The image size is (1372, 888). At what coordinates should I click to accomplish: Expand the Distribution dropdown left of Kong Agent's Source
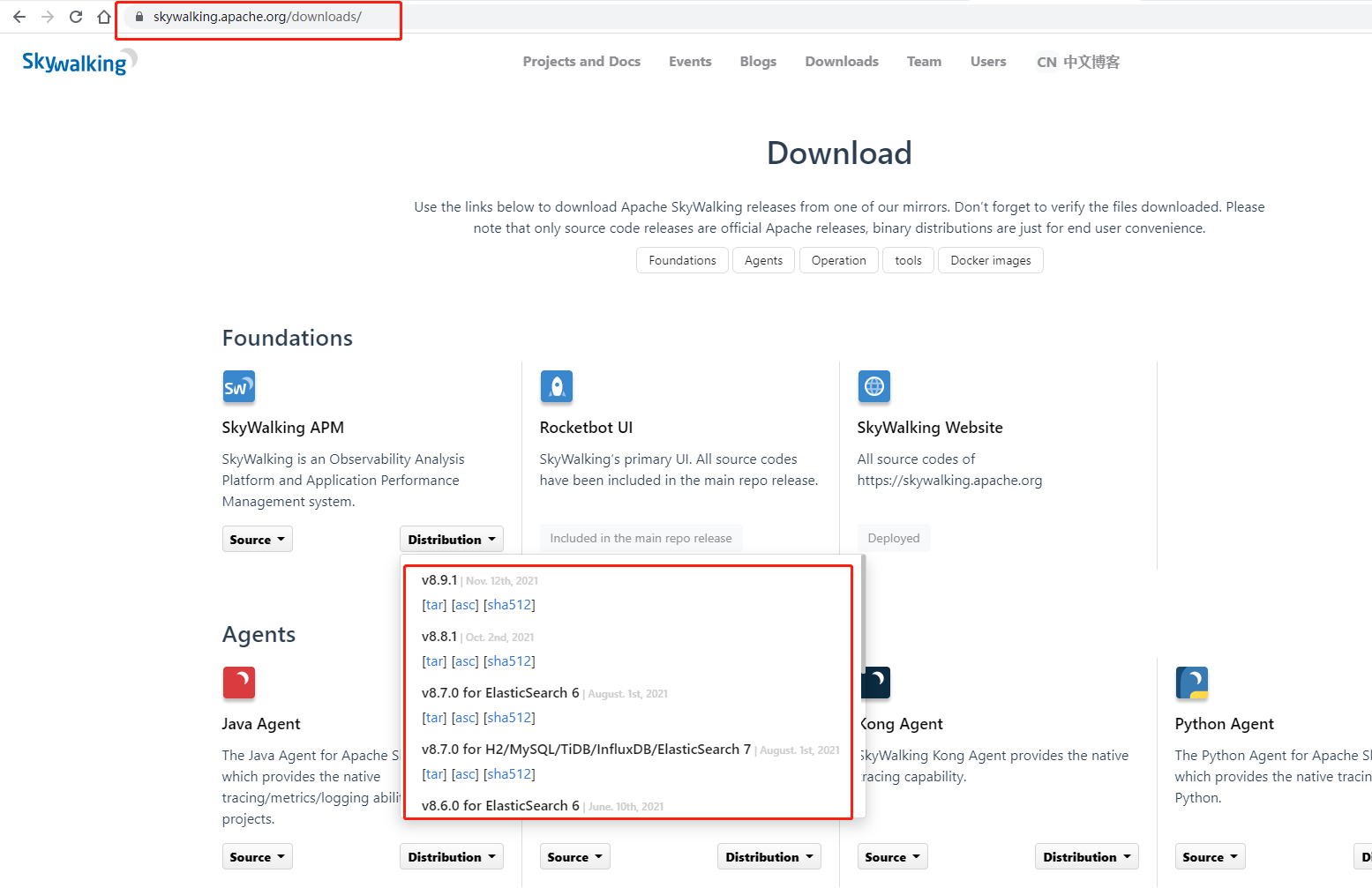click(x=769, y=857)
